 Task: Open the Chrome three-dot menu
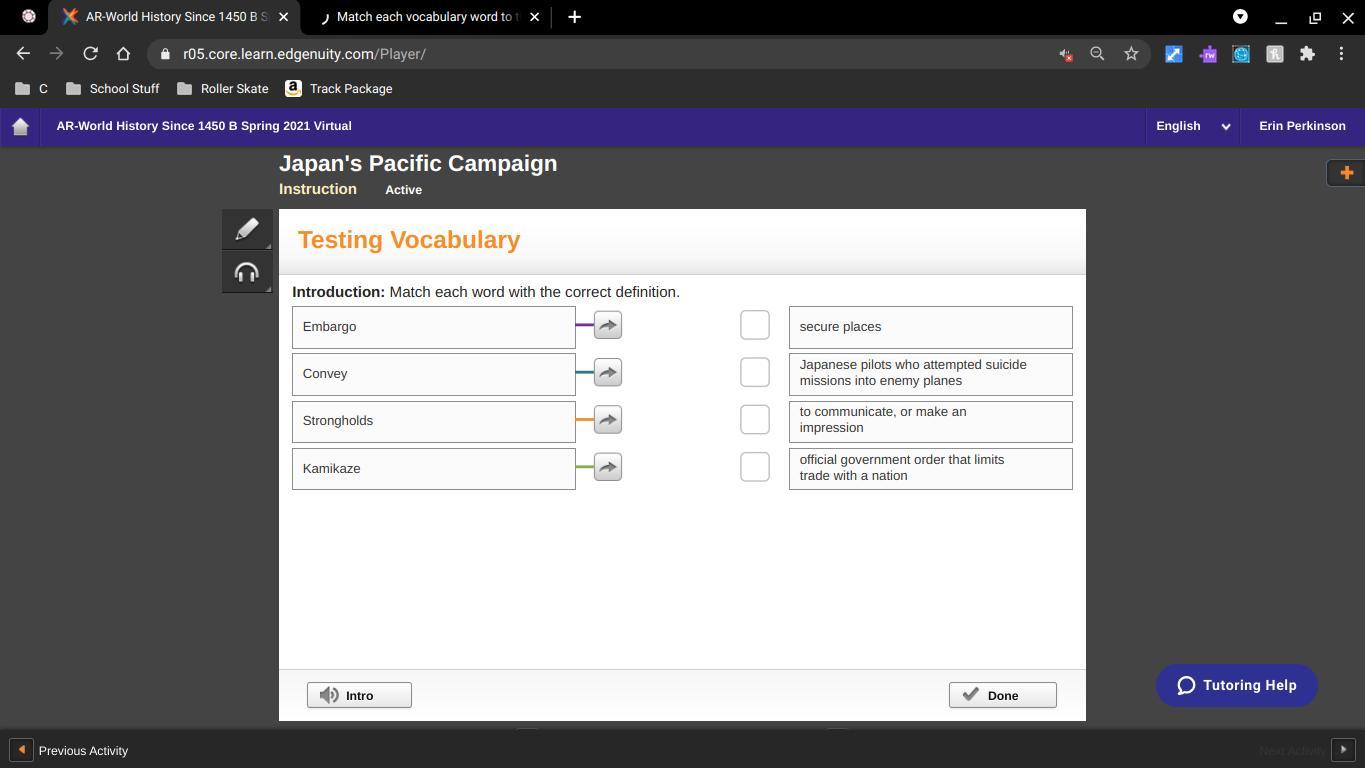[x=1341, y=54]
